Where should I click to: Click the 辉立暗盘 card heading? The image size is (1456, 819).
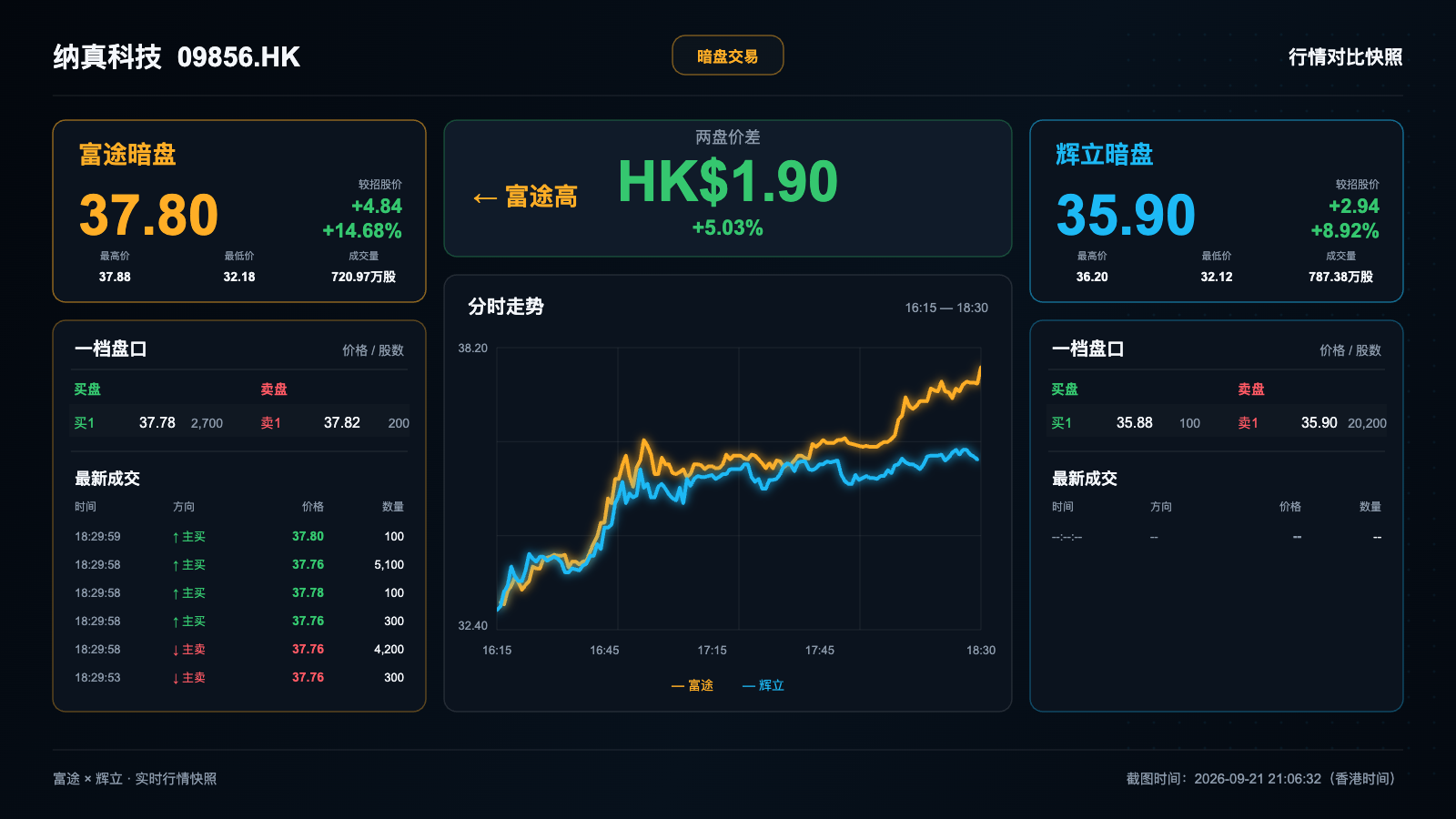click(1105, 155)
